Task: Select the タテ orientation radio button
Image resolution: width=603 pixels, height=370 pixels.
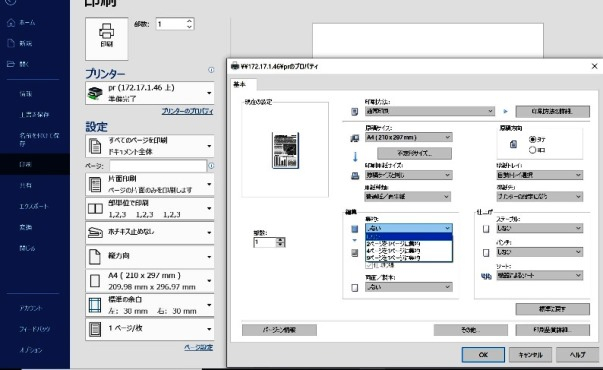Action: [x=532, y=139]
